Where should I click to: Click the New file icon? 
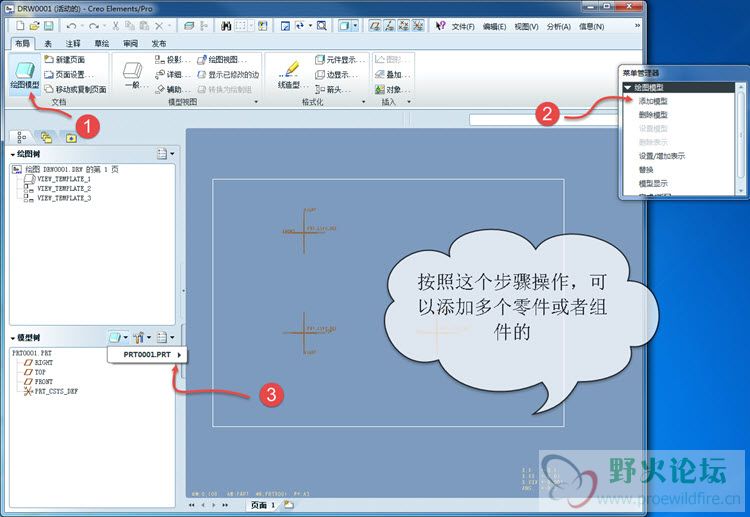(x=20, y=26)
